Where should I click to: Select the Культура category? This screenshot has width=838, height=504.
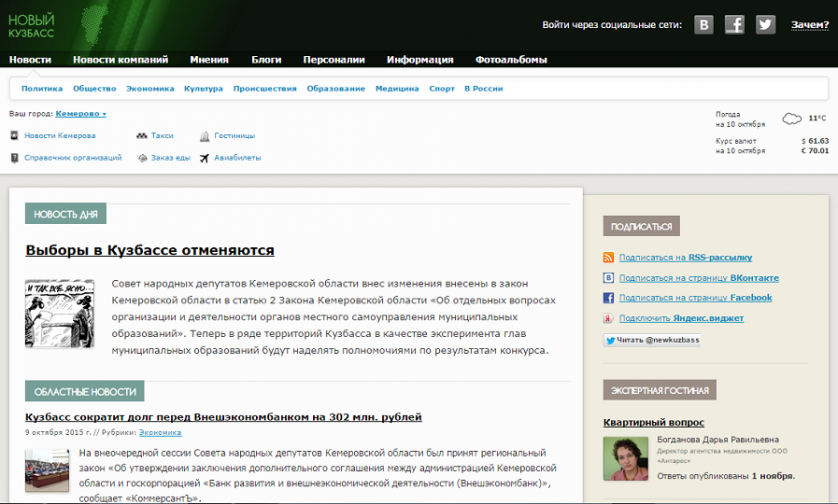tap(203, 89)
